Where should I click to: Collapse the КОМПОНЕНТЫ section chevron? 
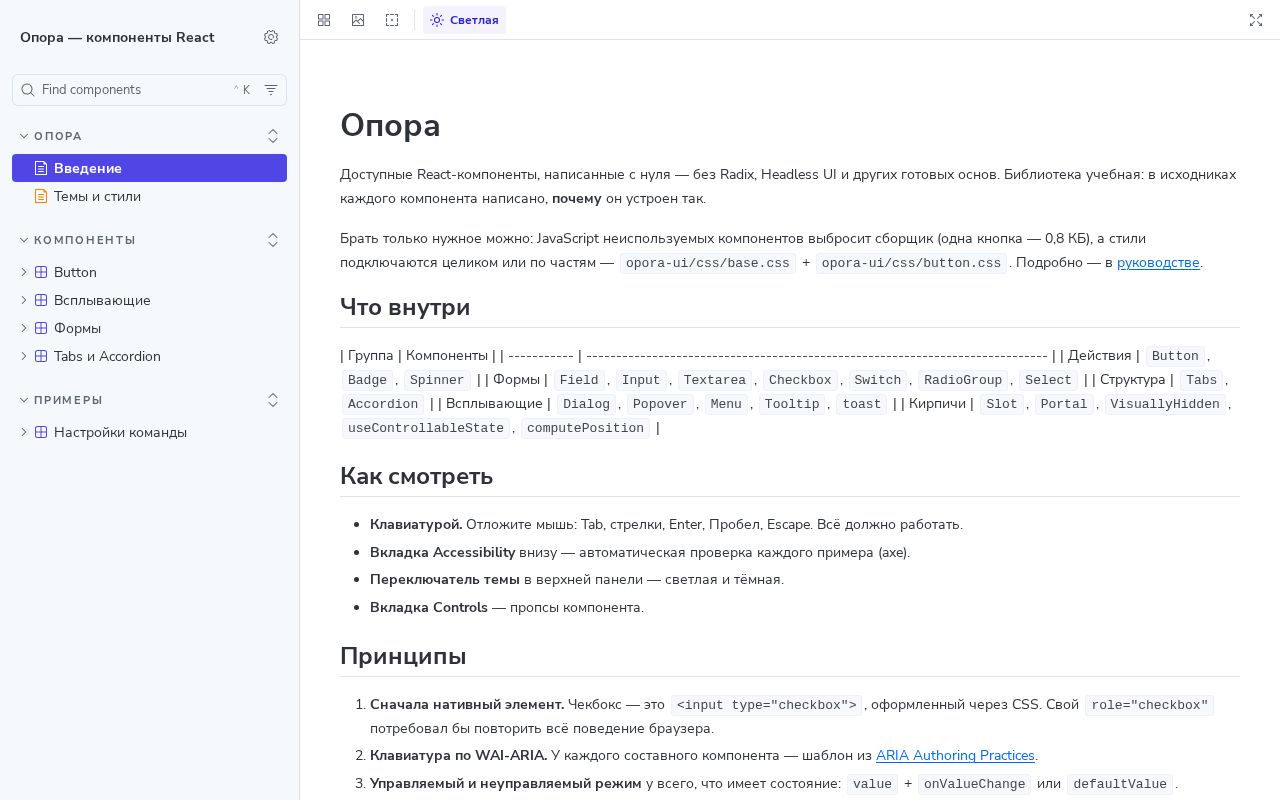(24, 240)
